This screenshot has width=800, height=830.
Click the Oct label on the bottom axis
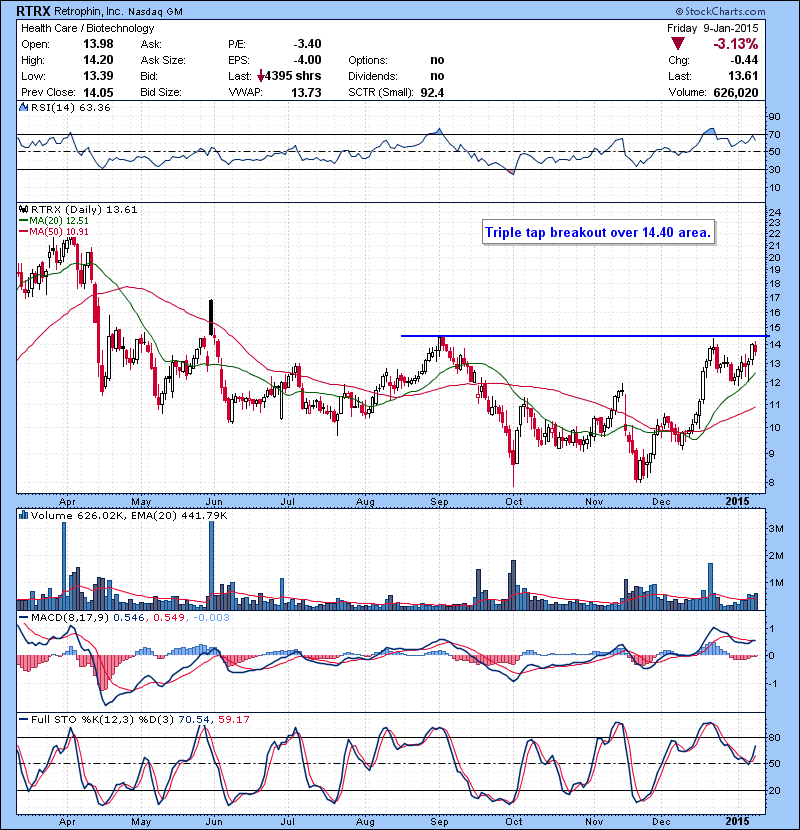coord(513,822)
